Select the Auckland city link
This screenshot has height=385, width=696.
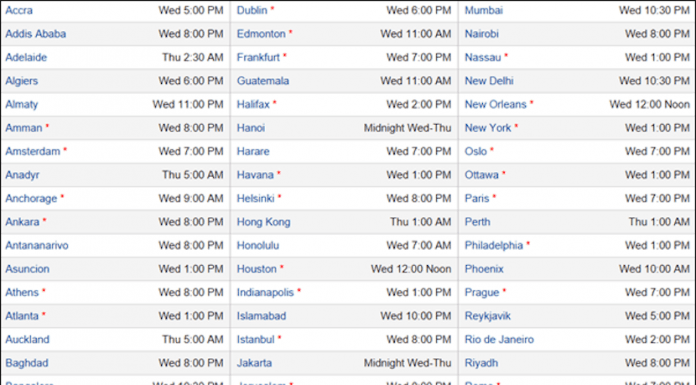[x=27, y=340]
